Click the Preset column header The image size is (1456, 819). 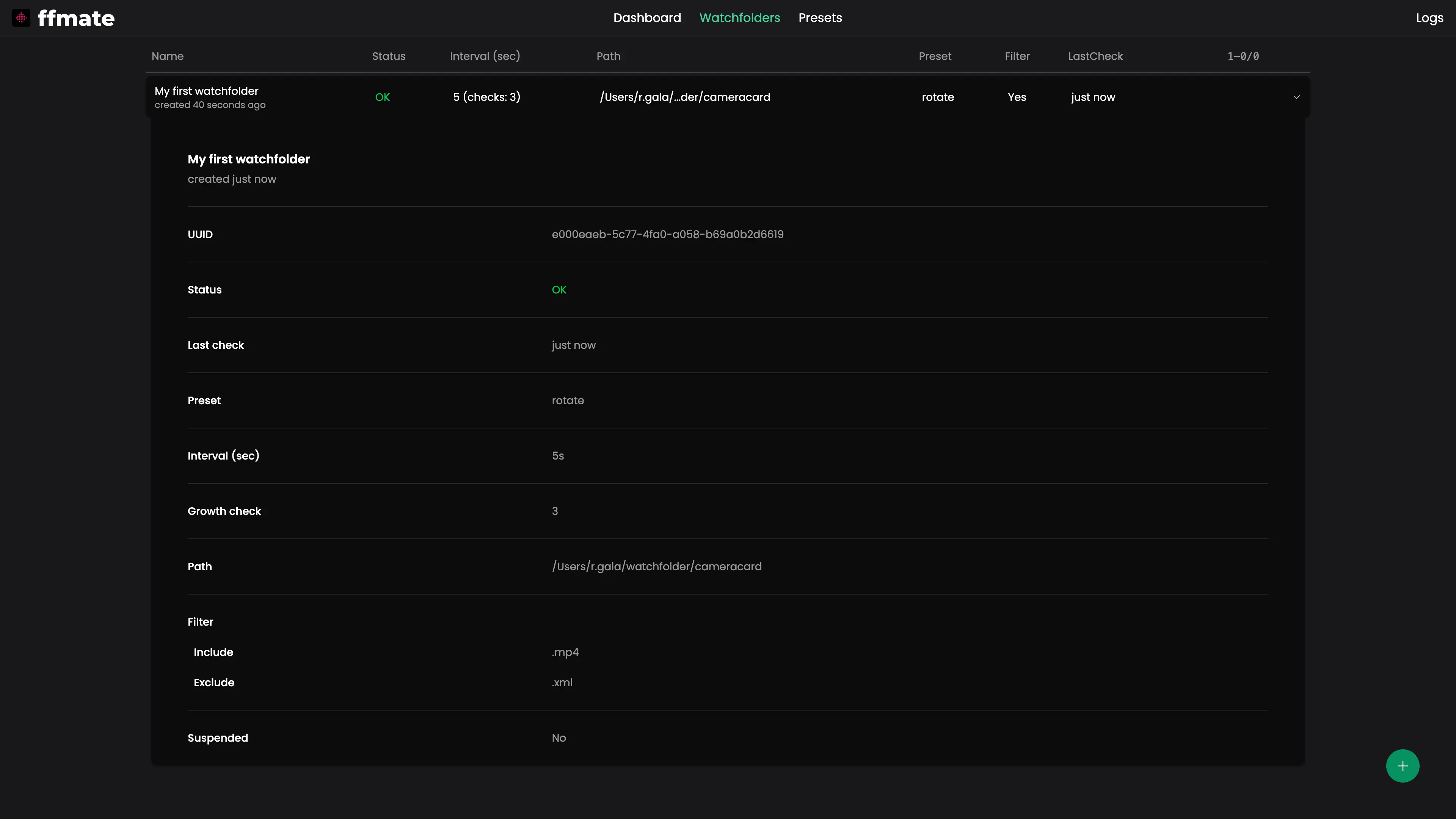click(x=935, y=56)
